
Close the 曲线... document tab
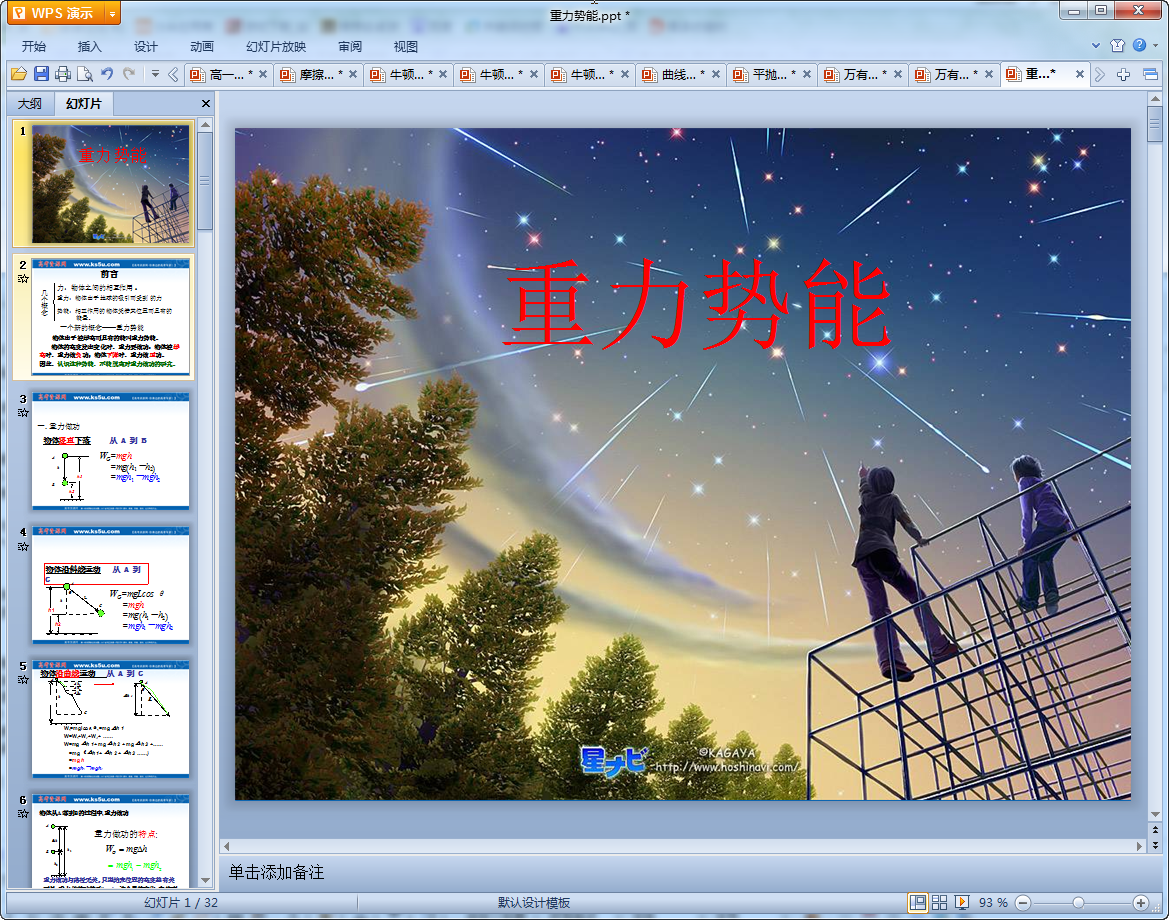coord(716,75)
